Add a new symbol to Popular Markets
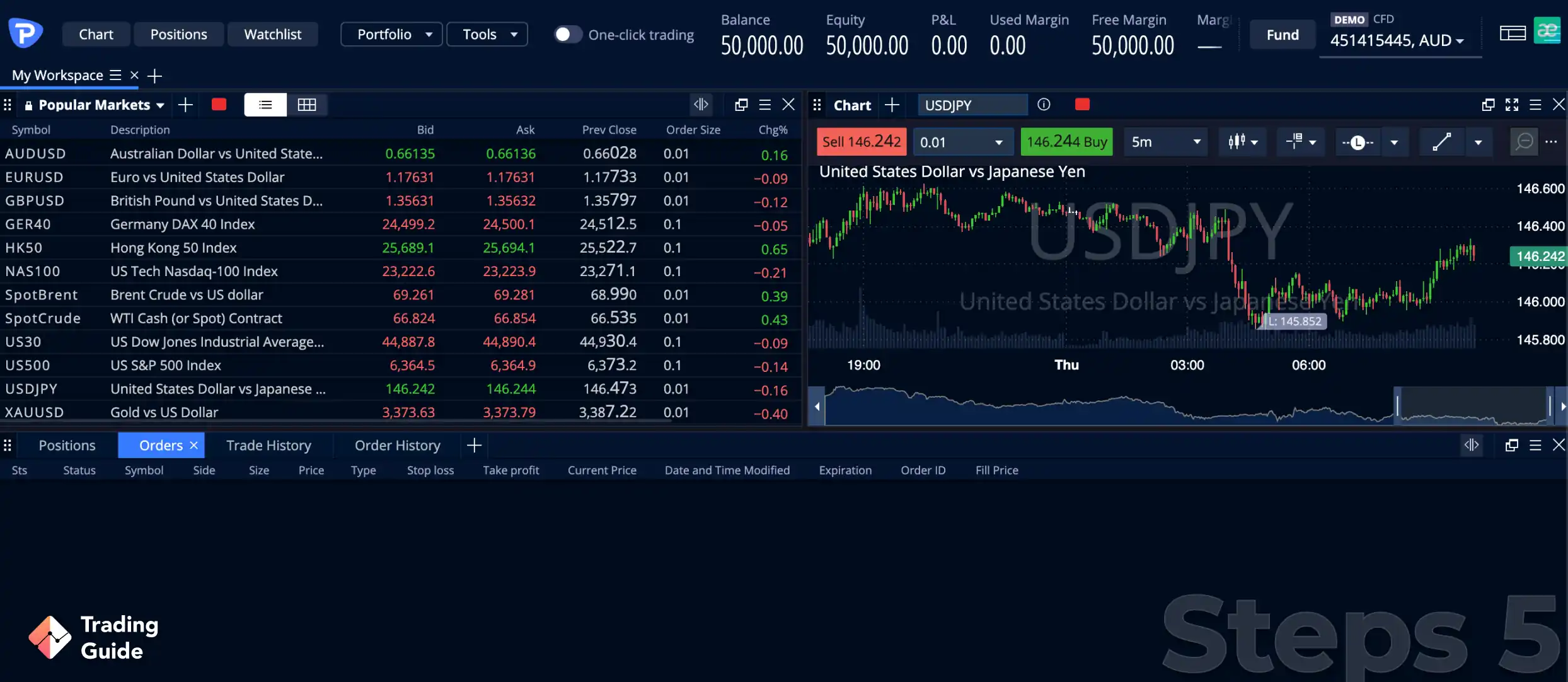 [x=185, y=105]
